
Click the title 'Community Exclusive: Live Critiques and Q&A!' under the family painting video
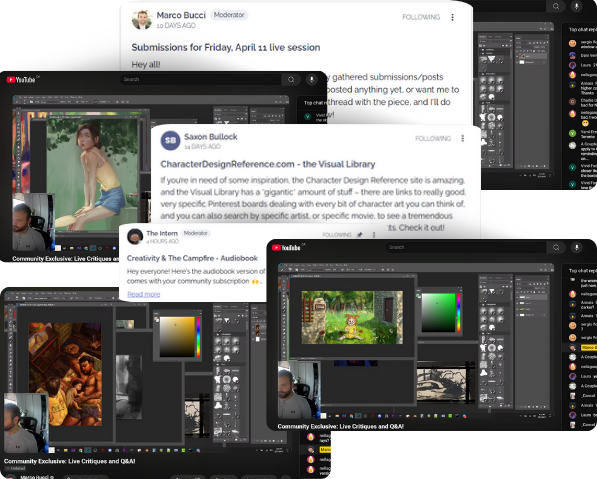(70, 461)
